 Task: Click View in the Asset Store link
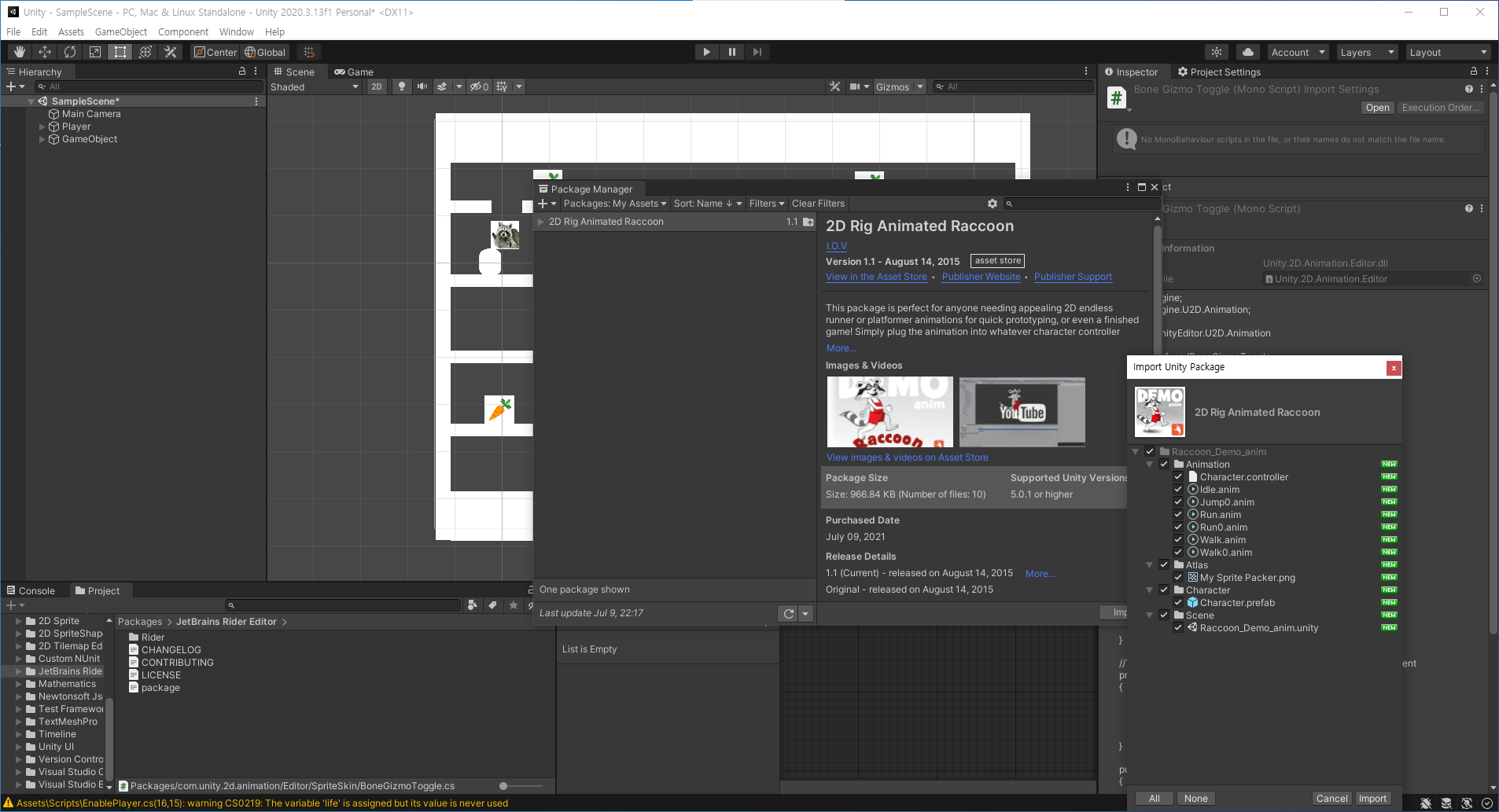[876, 277]
